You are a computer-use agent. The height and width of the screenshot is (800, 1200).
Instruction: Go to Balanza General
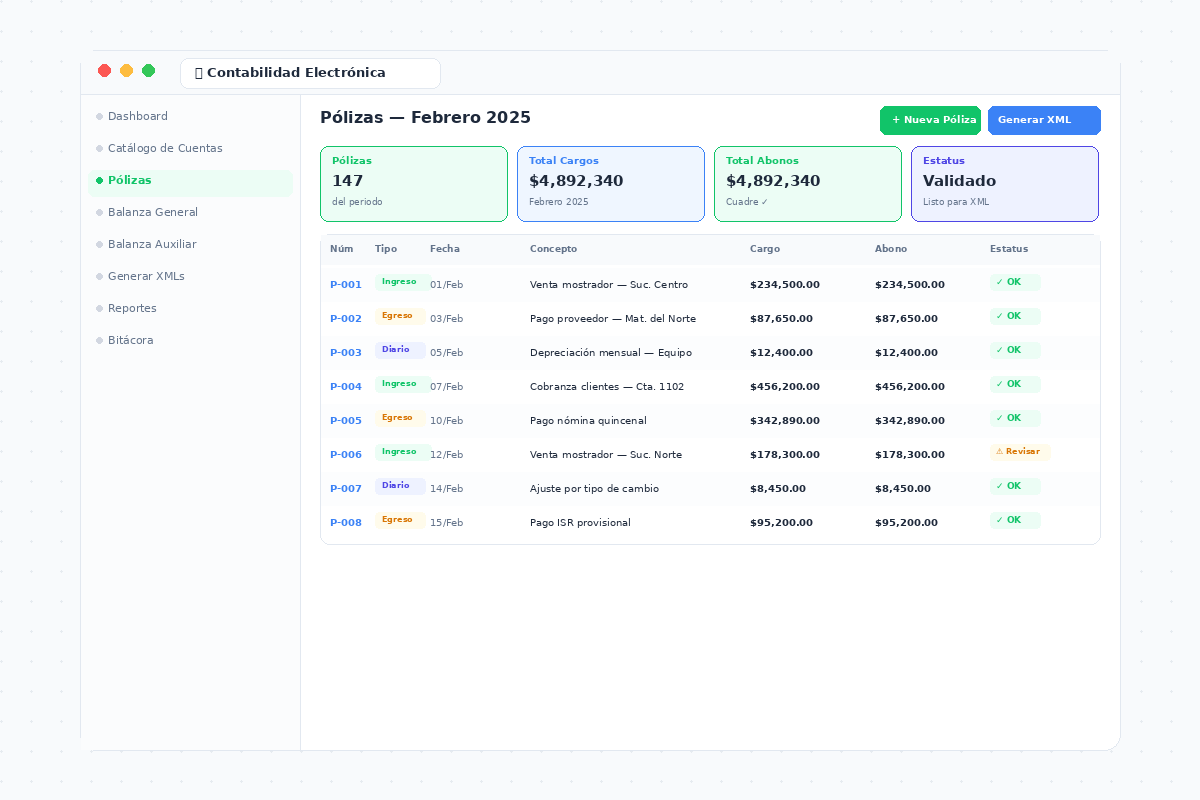coord(190,212)
